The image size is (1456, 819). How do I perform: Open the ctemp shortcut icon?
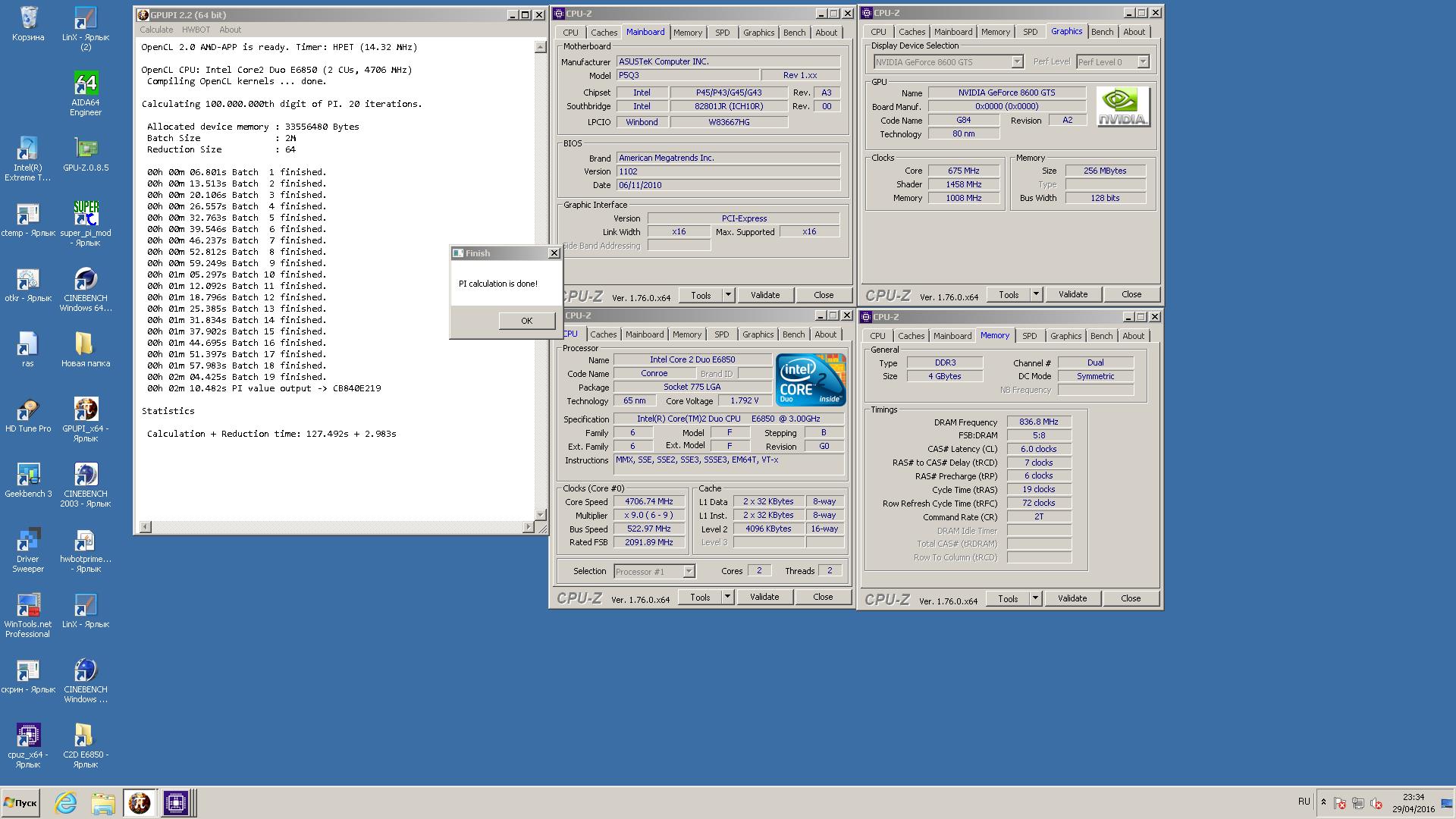tap(28, 219)
